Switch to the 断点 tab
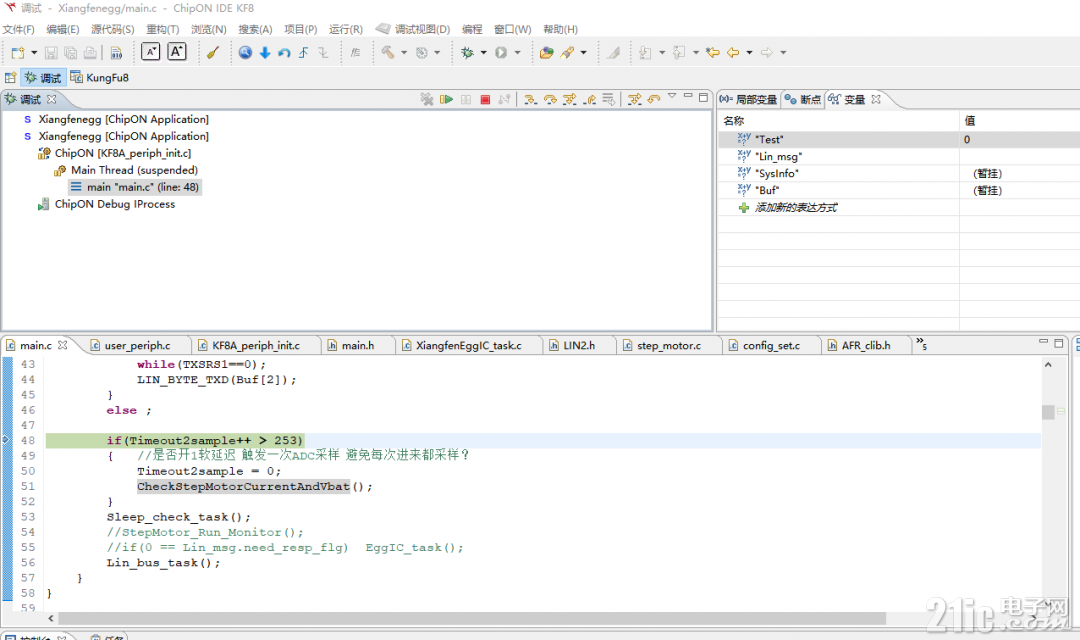Image resolution: width=1080 pixels, height=640 pixels. (x=803, y=99)
